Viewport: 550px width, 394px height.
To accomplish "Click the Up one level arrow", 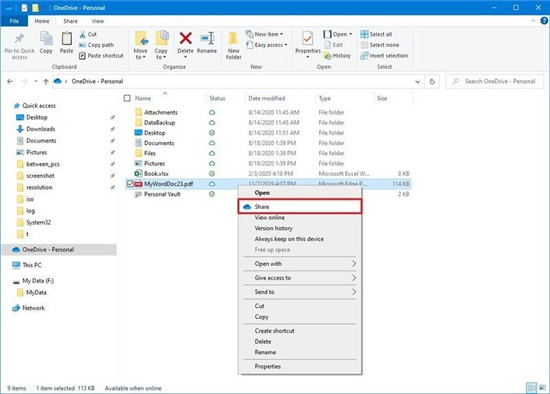I will point(46,81).
